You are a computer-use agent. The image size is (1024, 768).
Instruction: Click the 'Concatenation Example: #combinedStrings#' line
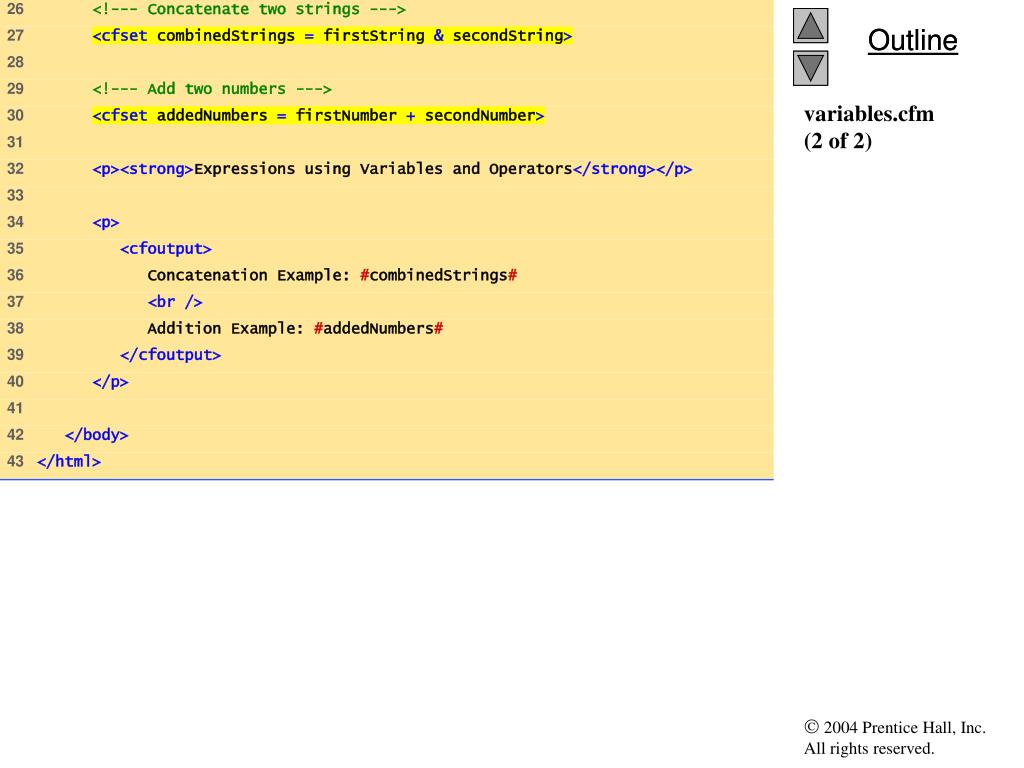[332, 276]
